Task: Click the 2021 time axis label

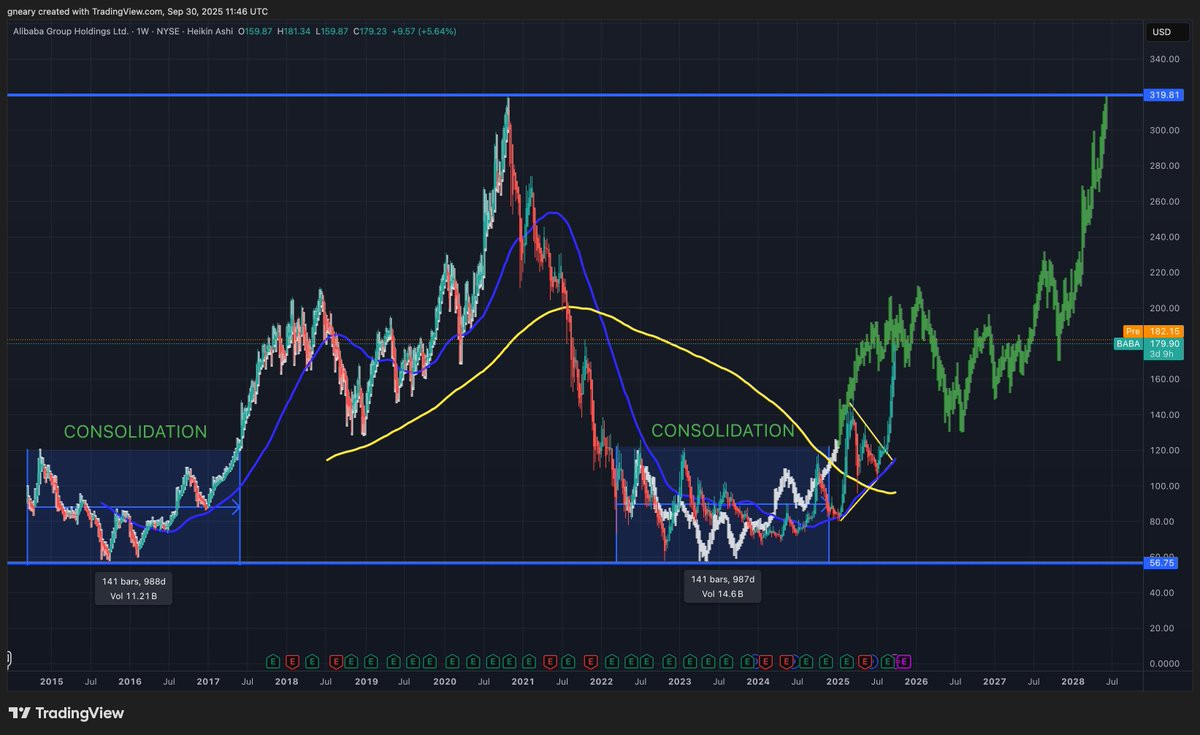Action: pyautogui.click(x=522, y=681)
